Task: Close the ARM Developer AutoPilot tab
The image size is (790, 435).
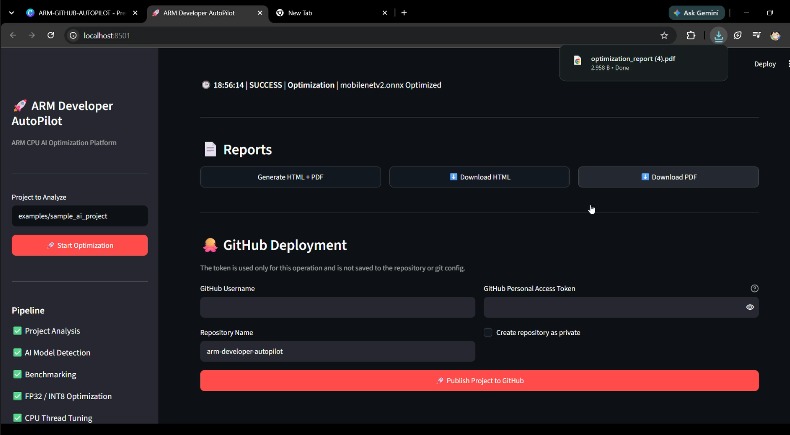Action: [260, 13]
